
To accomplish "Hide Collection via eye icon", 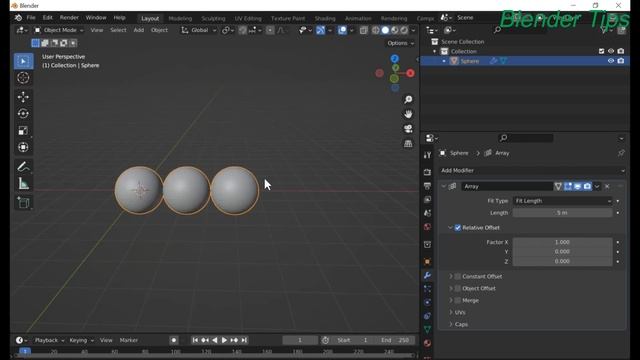I will pyautogui.click(x=611, y=51).
